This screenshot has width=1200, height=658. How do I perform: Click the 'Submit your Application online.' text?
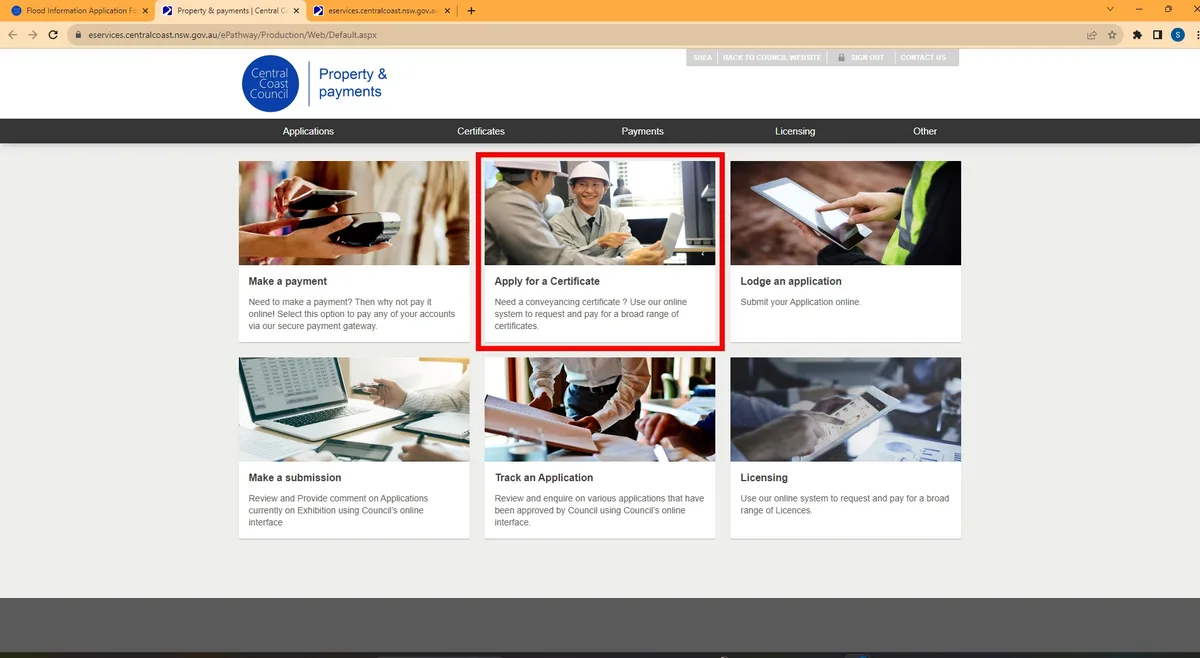pos(800,302)
